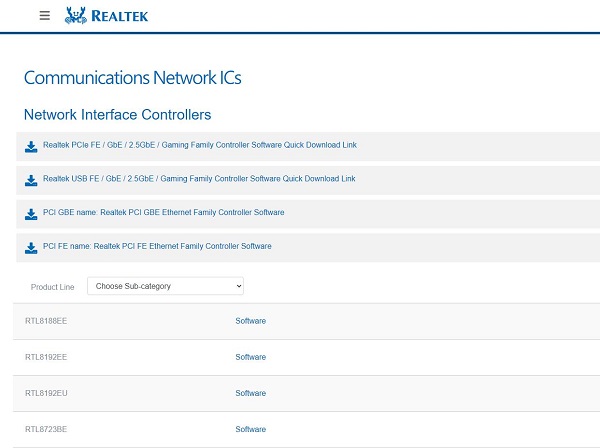
Task: Open Software link for RTL8192EE
Action: 251,357
